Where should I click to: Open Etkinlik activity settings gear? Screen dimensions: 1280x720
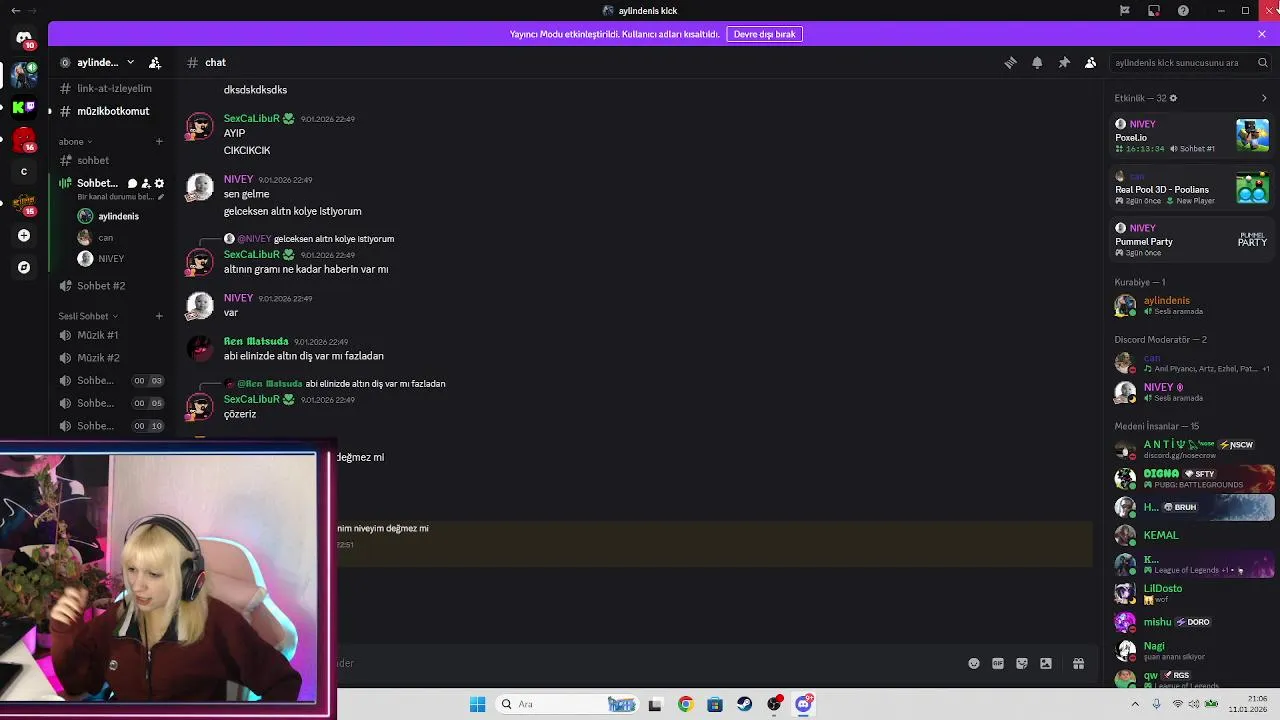tap(1173, 98)
